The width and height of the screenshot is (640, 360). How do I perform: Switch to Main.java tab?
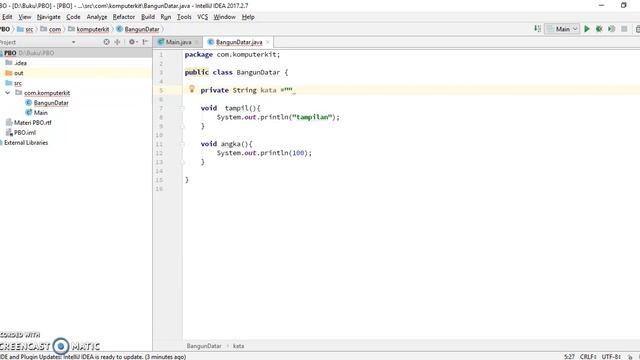point(178,42)
